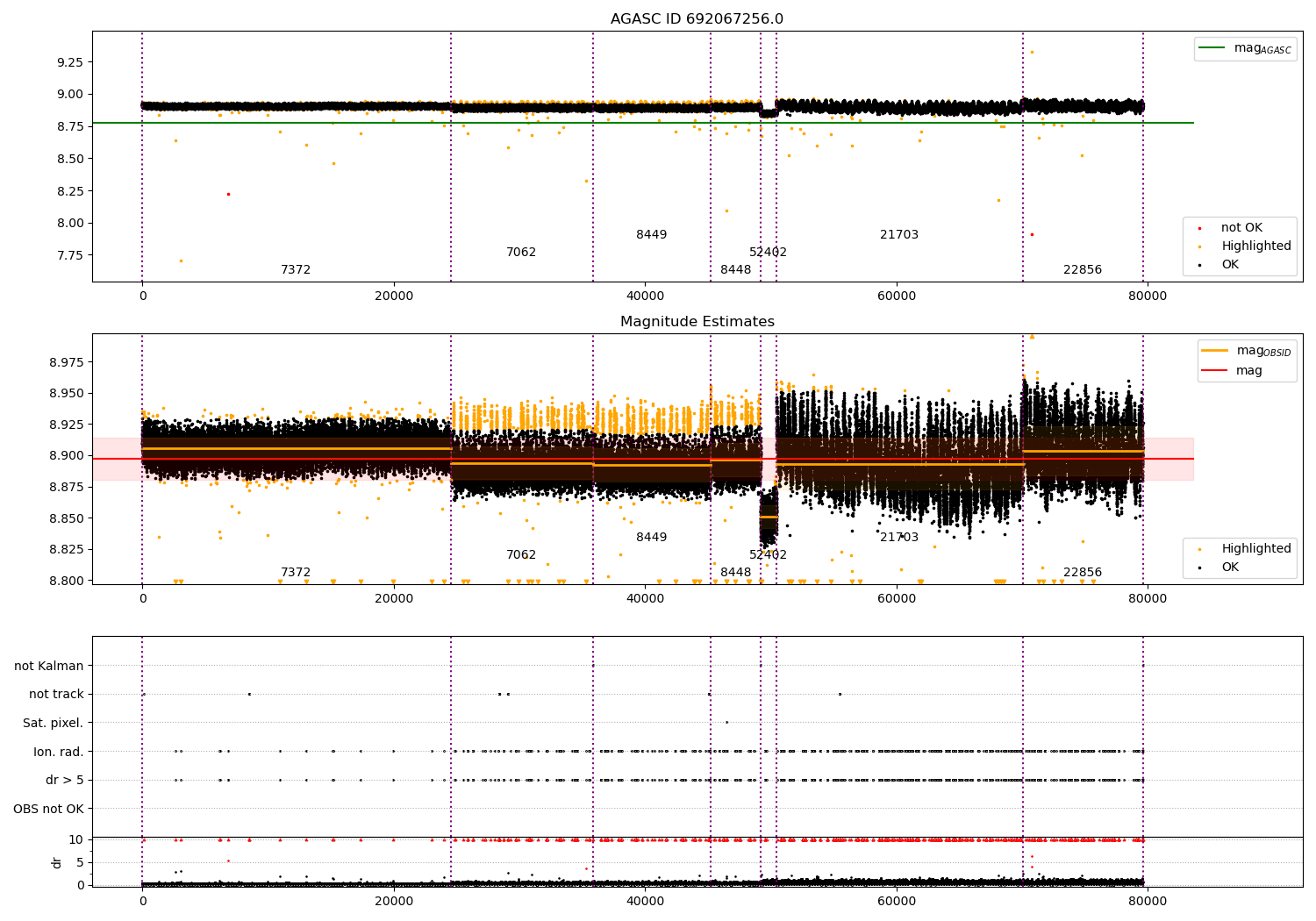Click OBSID label 8448 in top plot
The width and height of the screenshot is (1316, 921).
(x=736, y=269)
